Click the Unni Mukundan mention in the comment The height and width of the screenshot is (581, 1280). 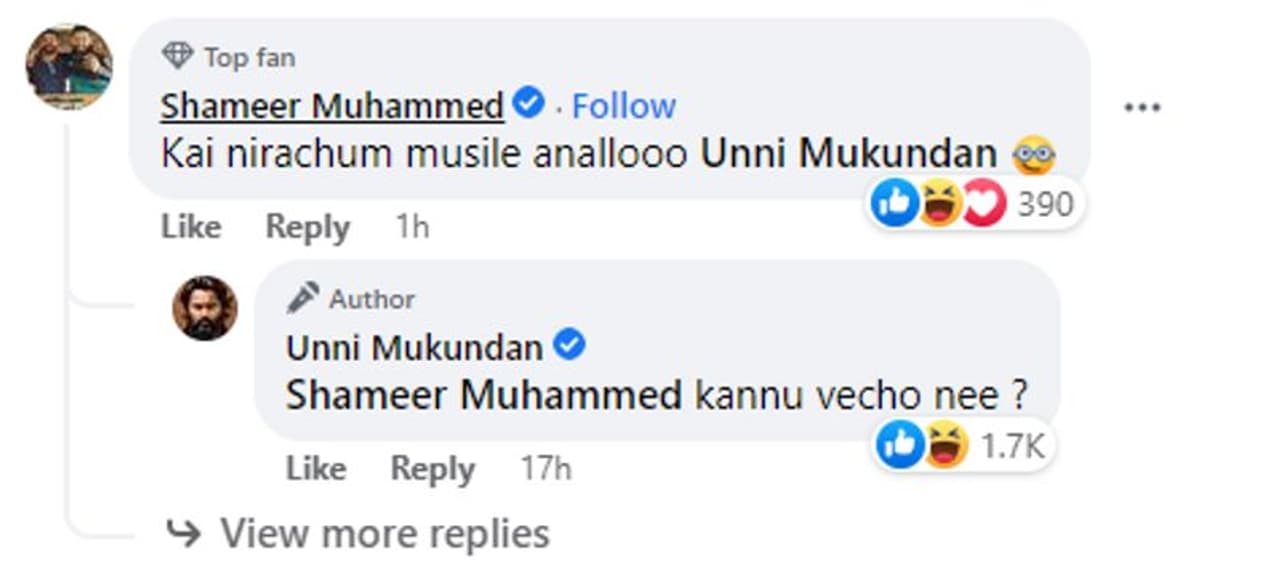click(x=848, y=153)
